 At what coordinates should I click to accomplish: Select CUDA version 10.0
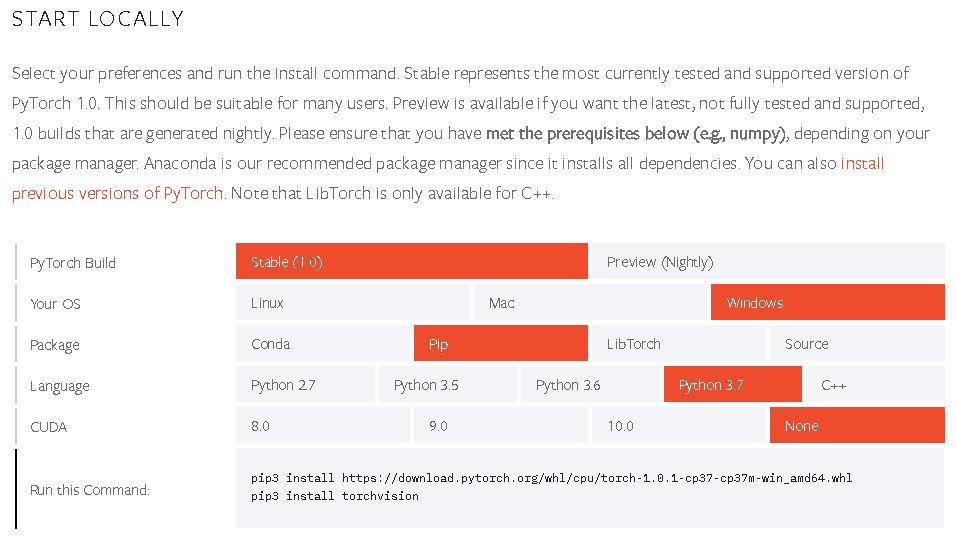pos(678,426)
